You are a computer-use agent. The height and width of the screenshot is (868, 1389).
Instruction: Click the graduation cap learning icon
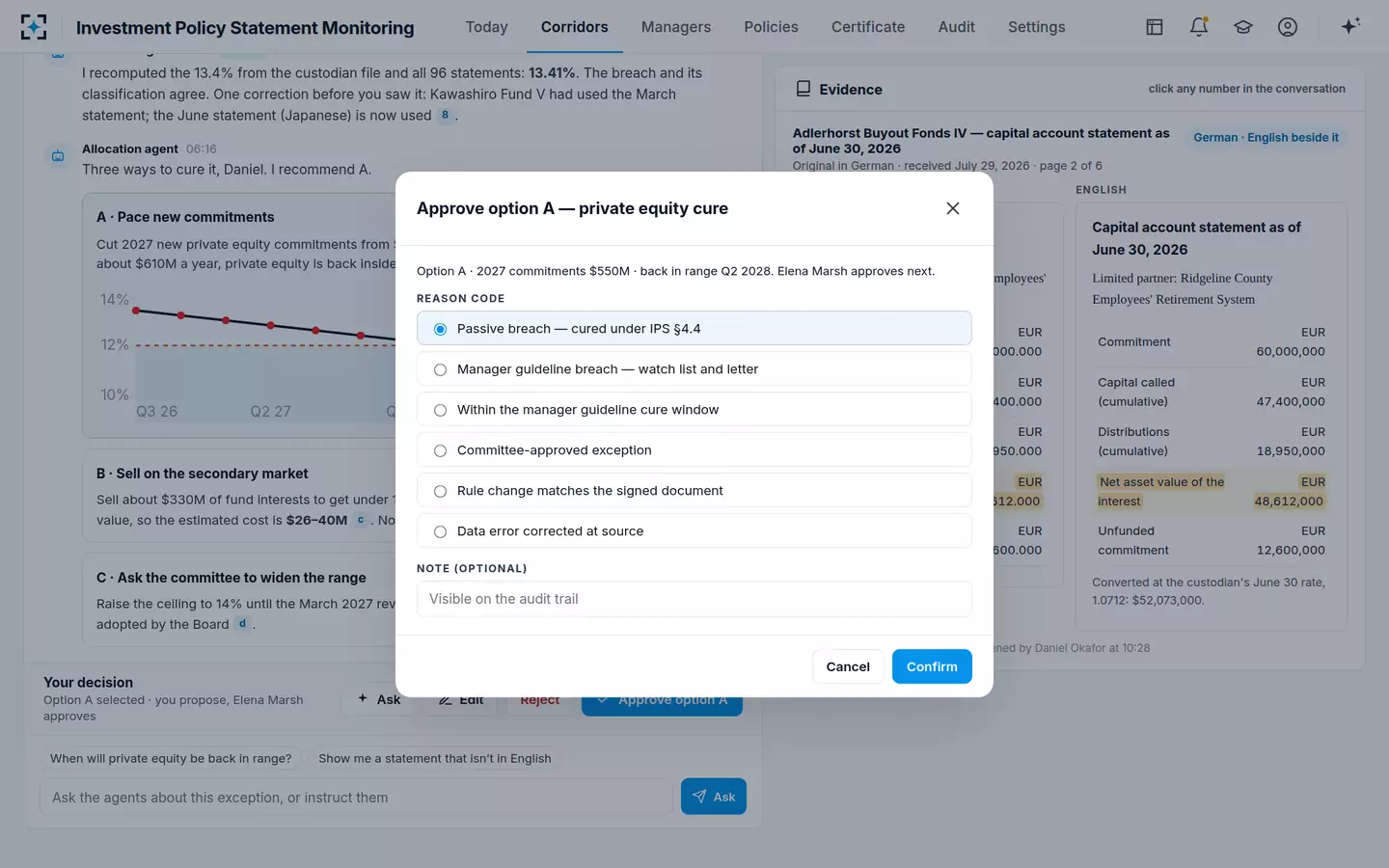point(1243,27)
